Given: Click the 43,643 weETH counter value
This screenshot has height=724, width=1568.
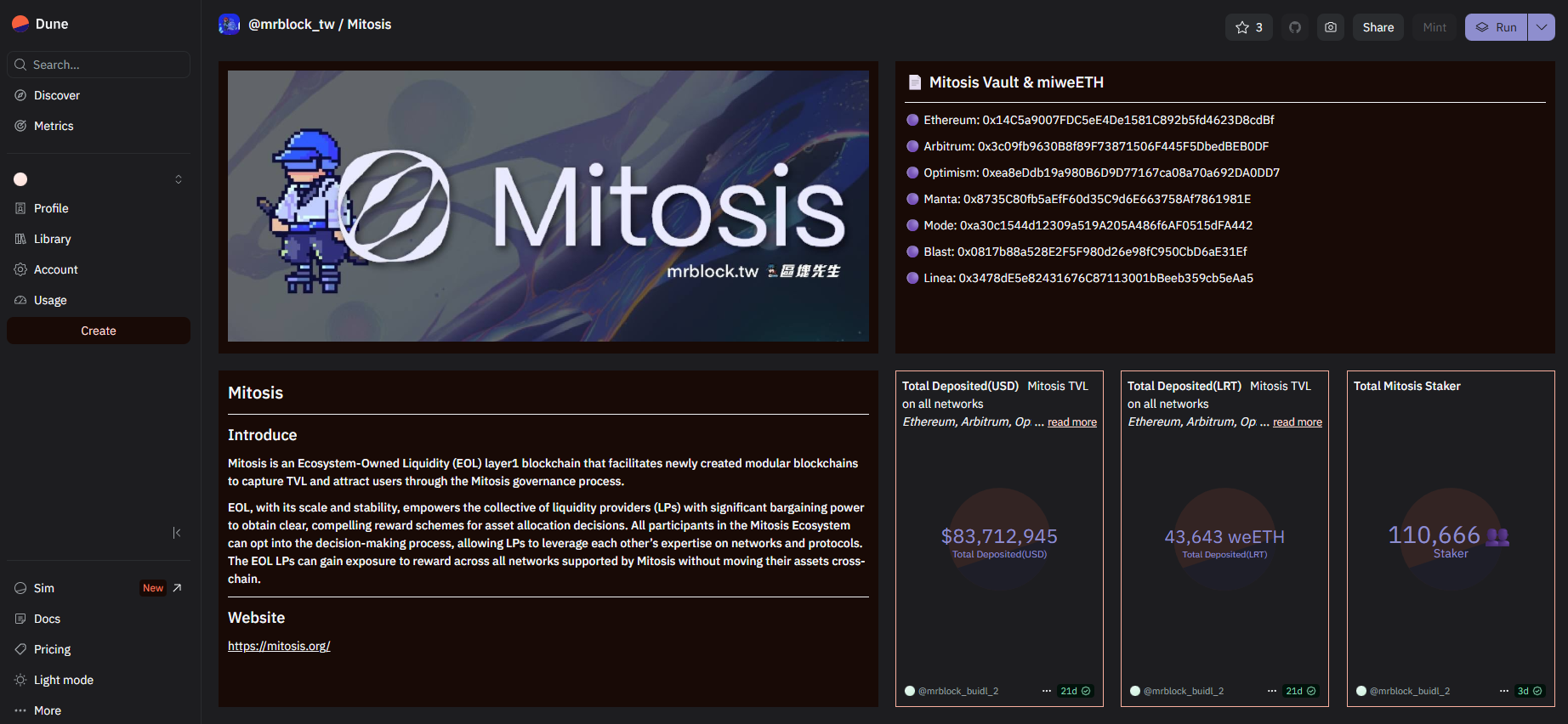Looking at the screenshot, I should [x=1224, y=537].
